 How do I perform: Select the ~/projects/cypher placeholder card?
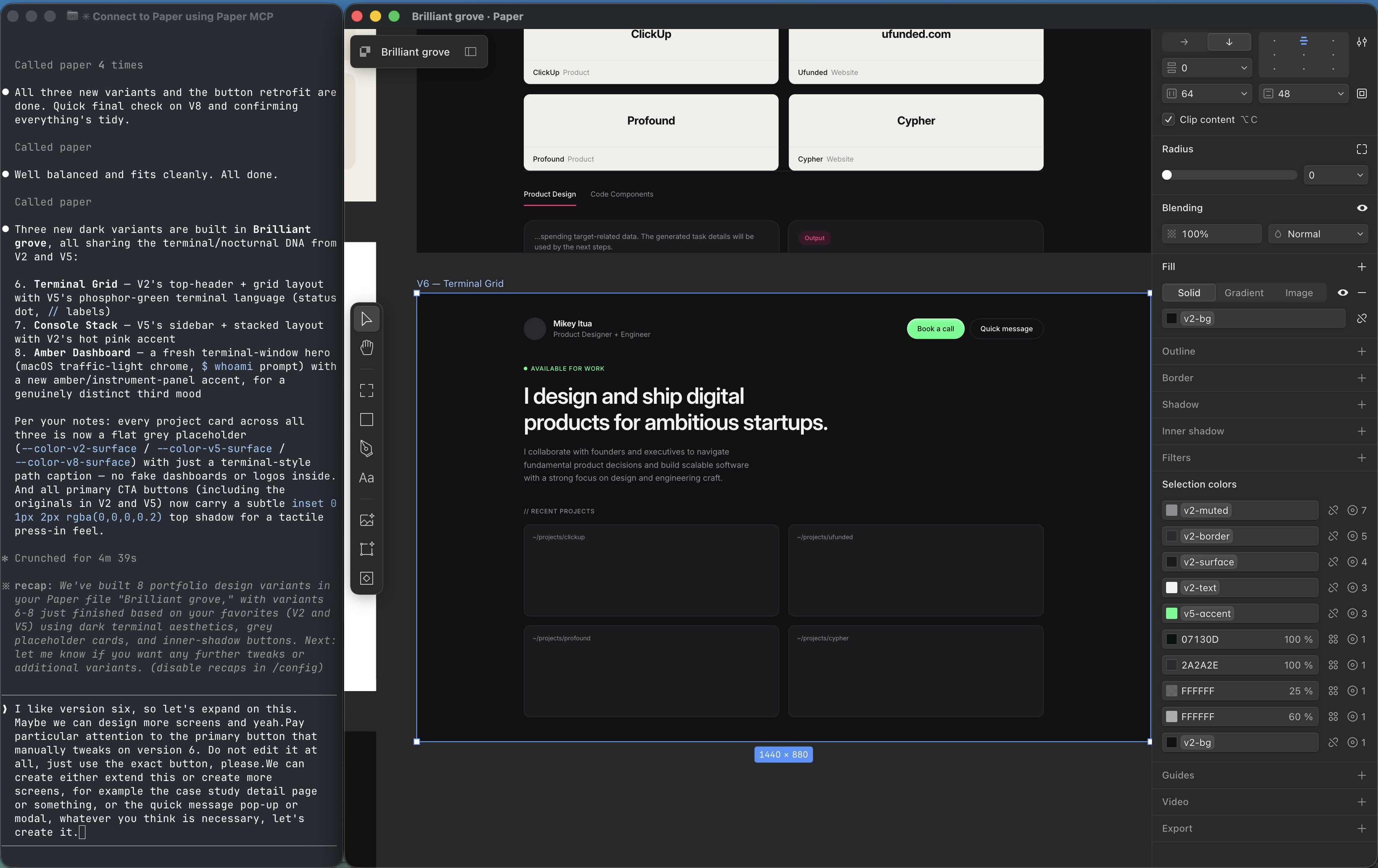[x=915, y=671]
